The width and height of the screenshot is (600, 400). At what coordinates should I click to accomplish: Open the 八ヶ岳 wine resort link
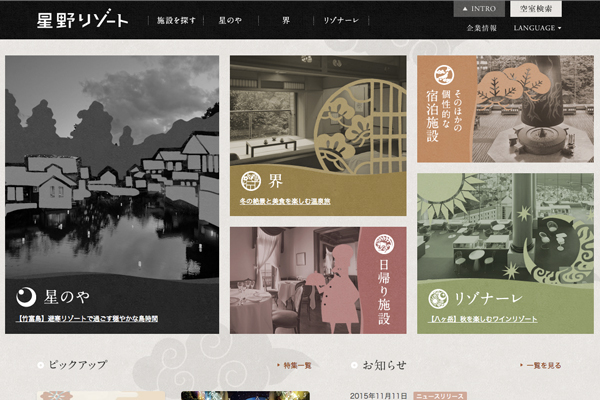click(483, 319)
